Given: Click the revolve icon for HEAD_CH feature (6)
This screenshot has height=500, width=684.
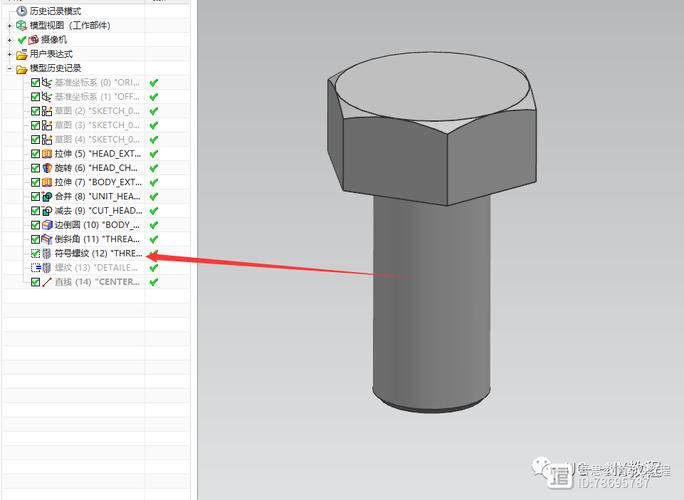Looking at the screenshot, I should 47,168.
